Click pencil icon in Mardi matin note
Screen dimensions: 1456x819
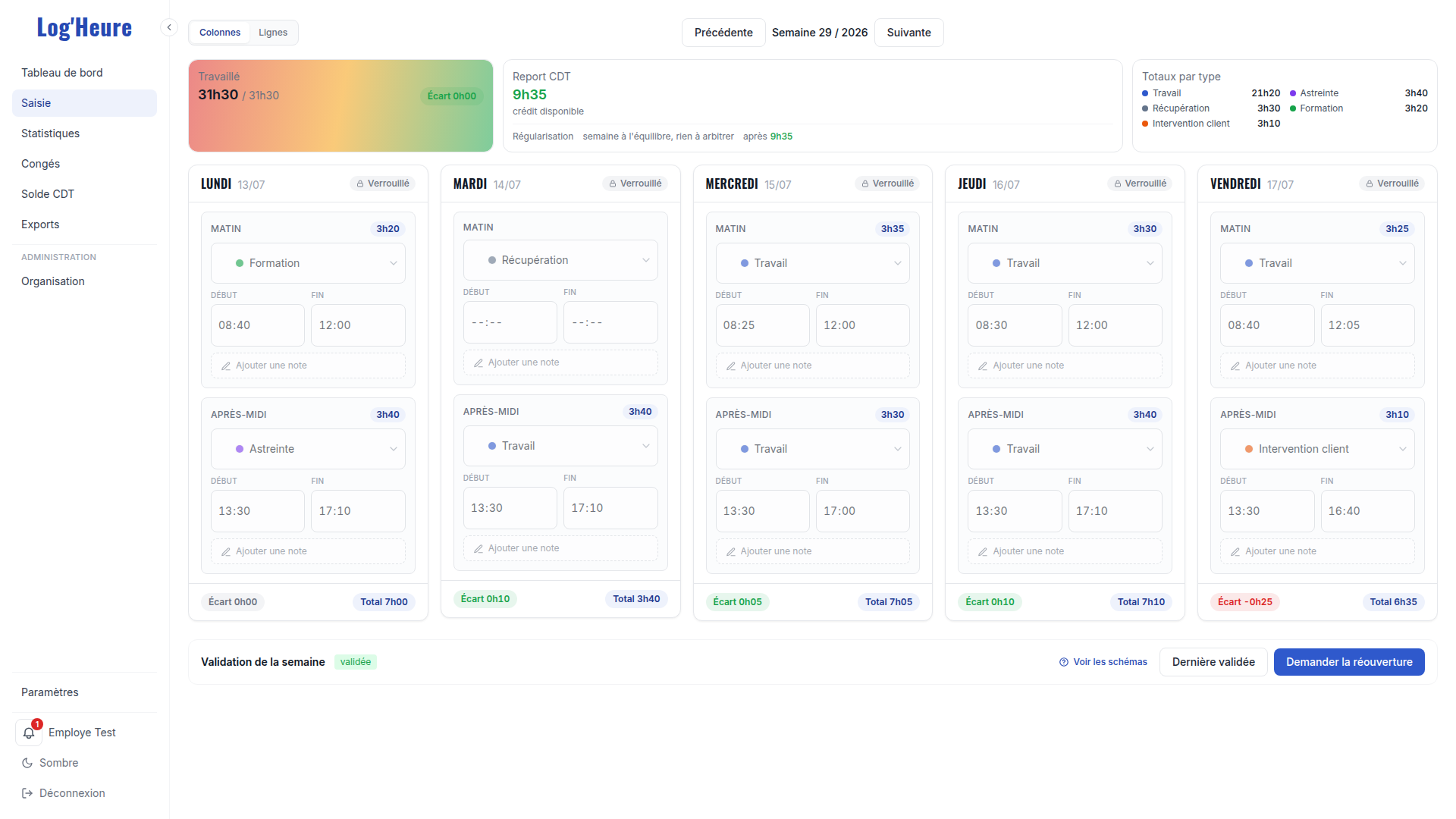(x=479, y=362)
